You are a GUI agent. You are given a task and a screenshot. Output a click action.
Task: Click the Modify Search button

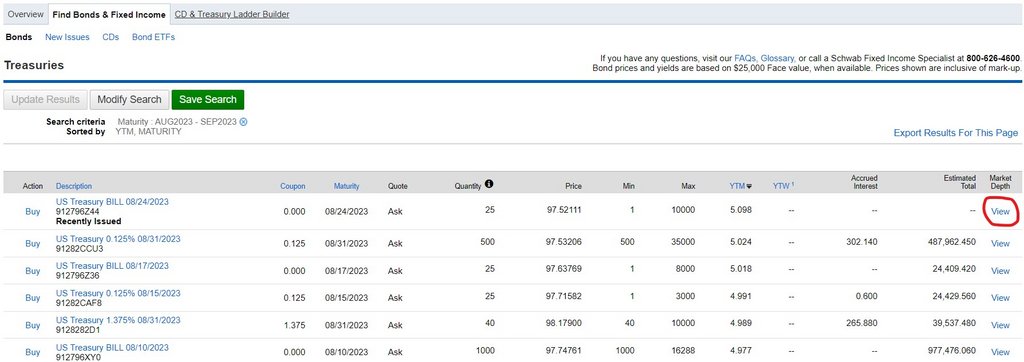pos(129,99)
